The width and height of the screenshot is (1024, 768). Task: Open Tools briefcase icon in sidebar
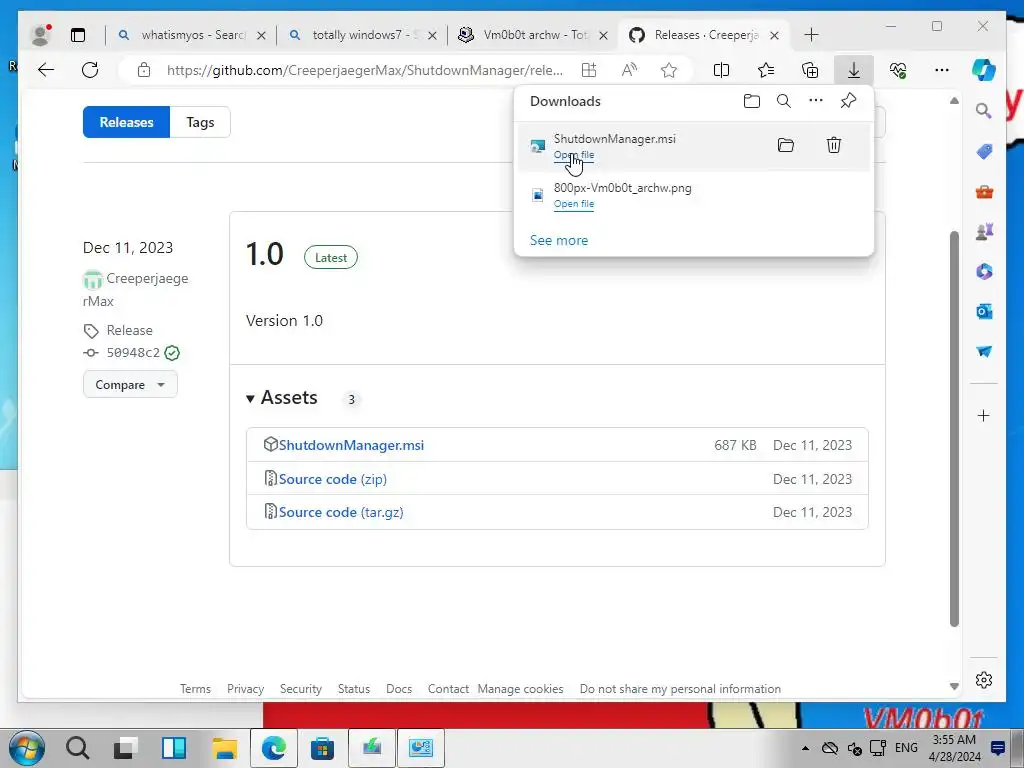(984, 192)
